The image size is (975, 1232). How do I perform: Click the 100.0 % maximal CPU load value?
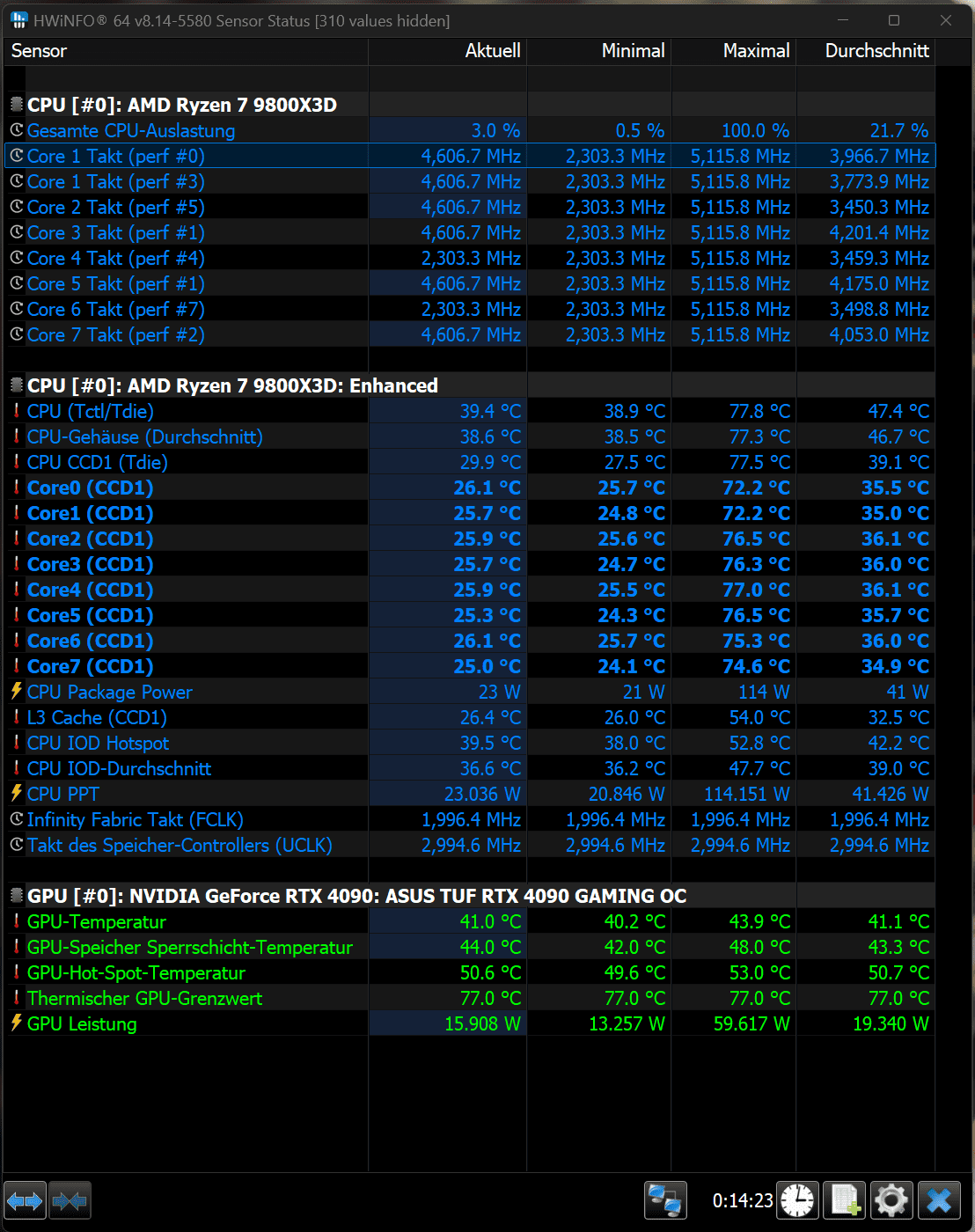(755, 130)
